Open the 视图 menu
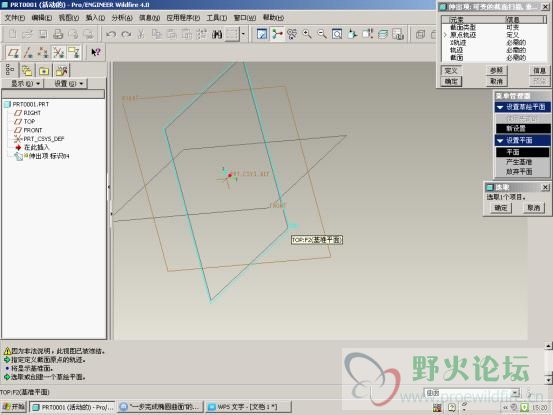 click(x=68, y=18)
